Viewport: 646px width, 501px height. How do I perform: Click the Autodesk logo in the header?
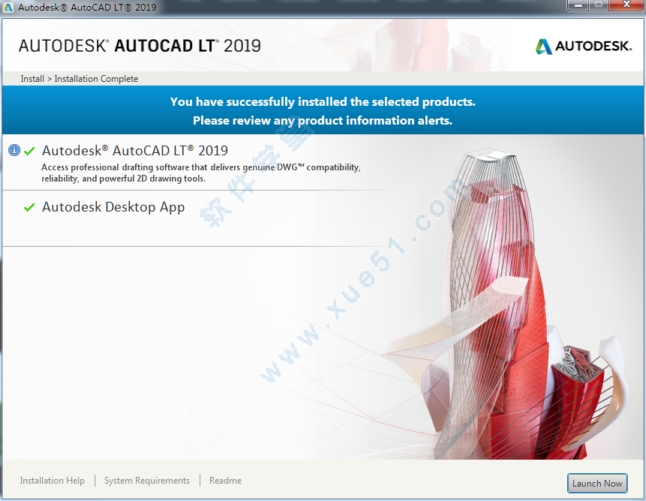pos(583,46)
